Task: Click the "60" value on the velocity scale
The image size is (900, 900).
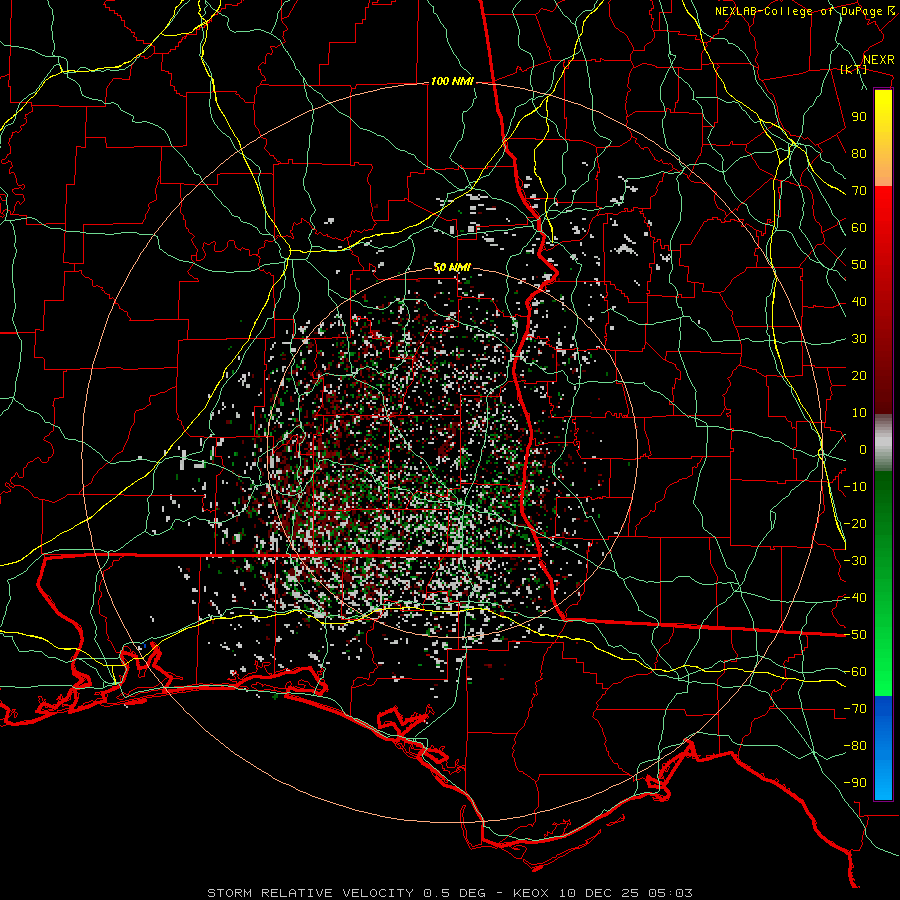Action: point(859,228)
